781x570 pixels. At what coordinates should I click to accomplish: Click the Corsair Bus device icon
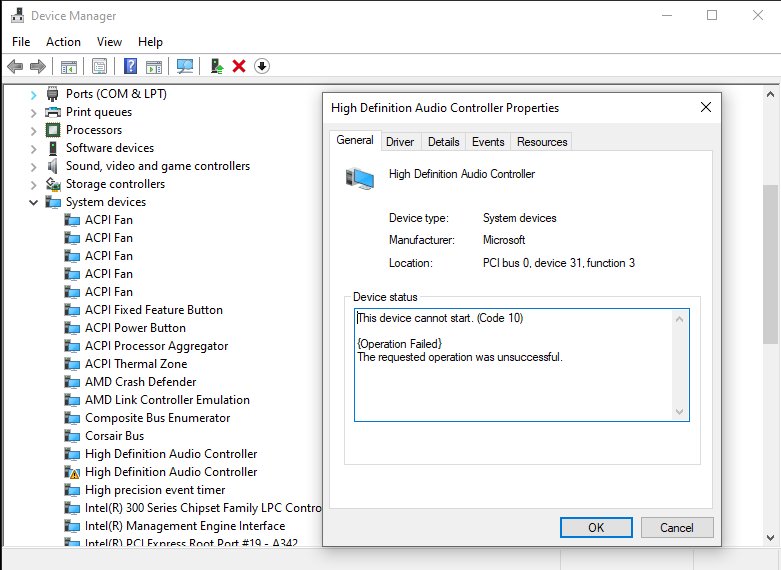[72, 436]
